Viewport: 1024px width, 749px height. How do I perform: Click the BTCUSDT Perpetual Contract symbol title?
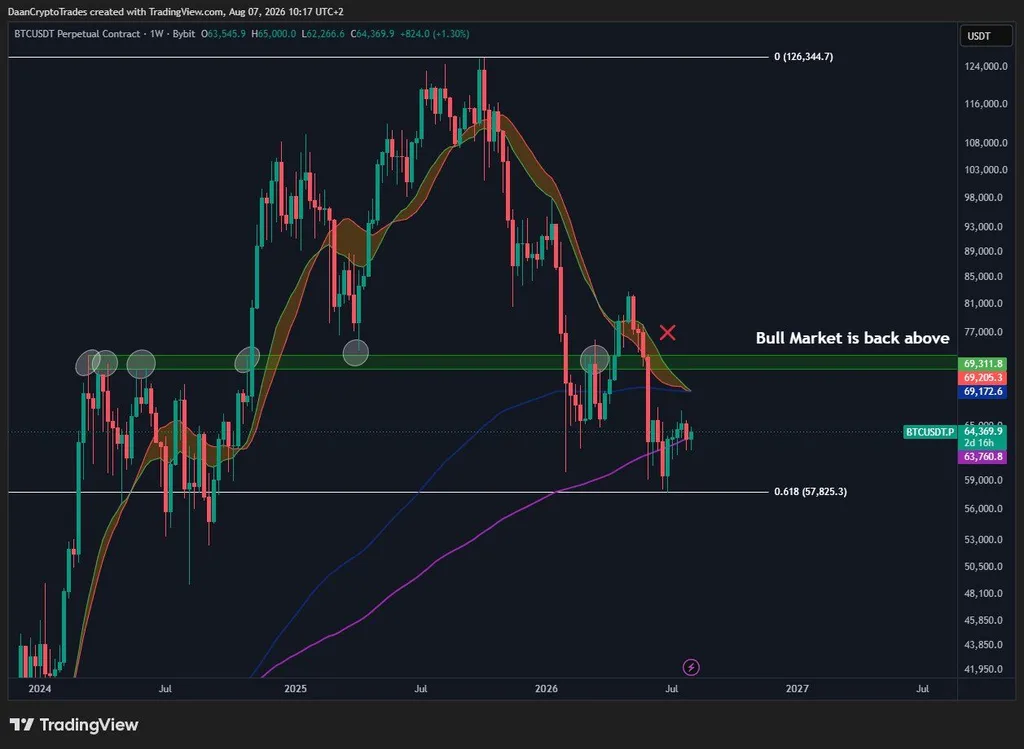(77, 33)
